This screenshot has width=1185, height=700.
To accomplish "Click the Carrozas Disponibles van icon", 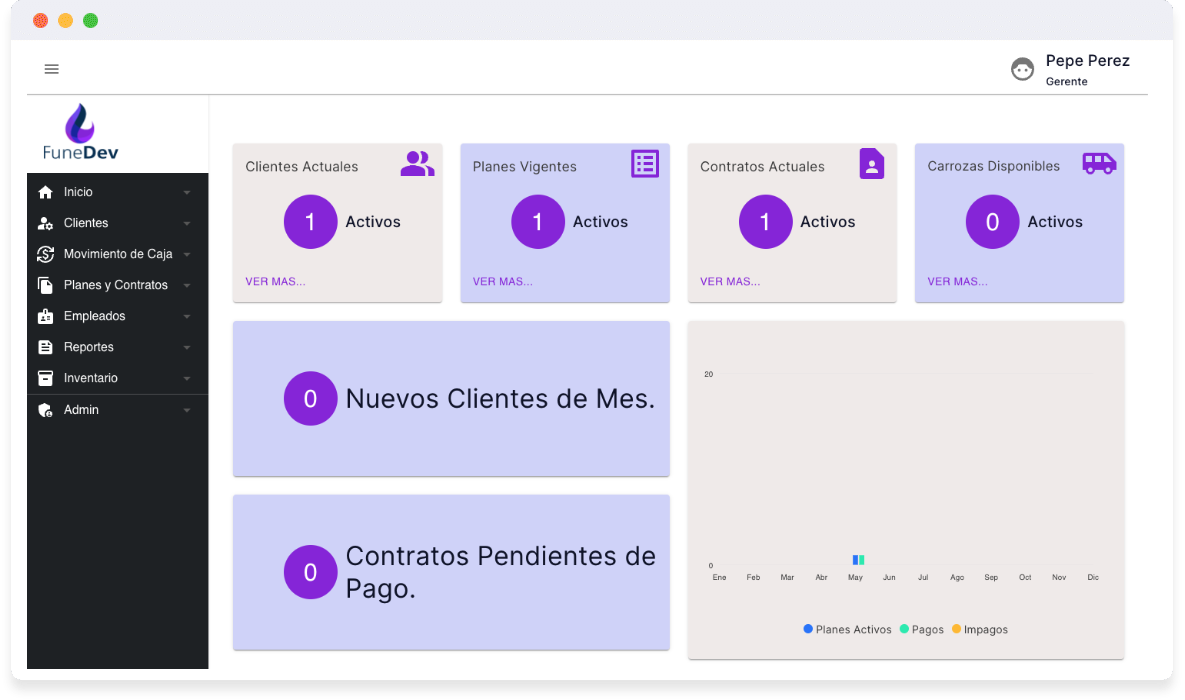I will [x=1099, y=163].
